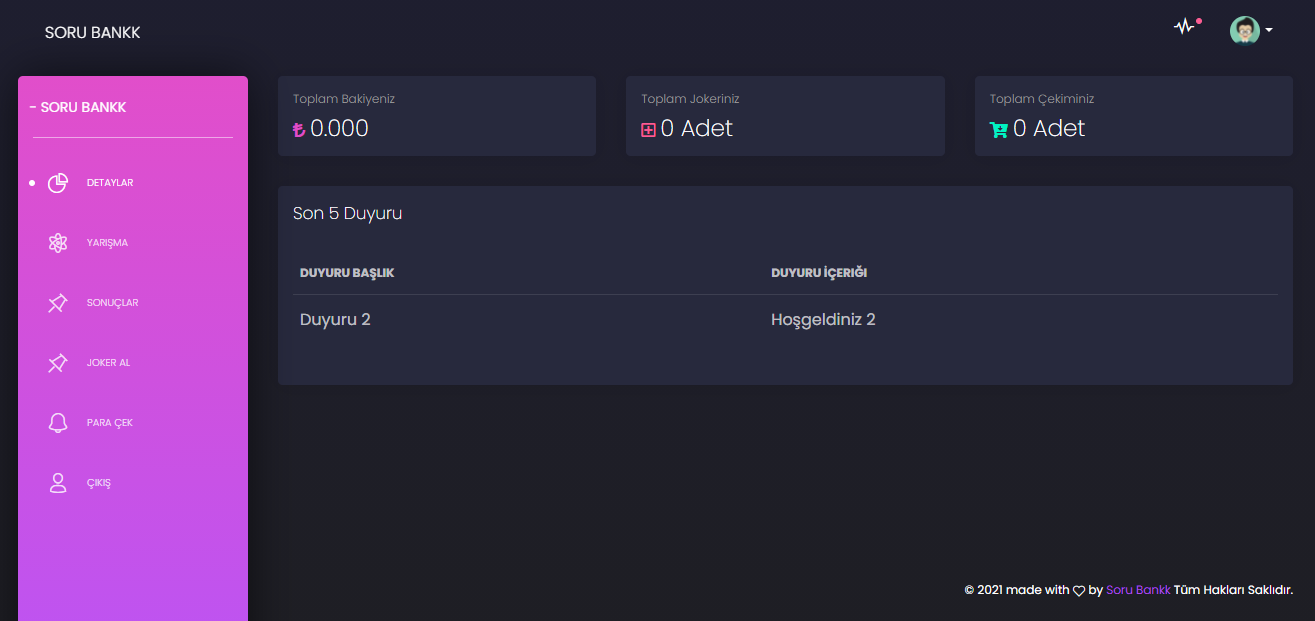Click the pie chart icon beside DETAYLAR
The width and height of the screenshot is (1315, 621).
tap(58, 183)
